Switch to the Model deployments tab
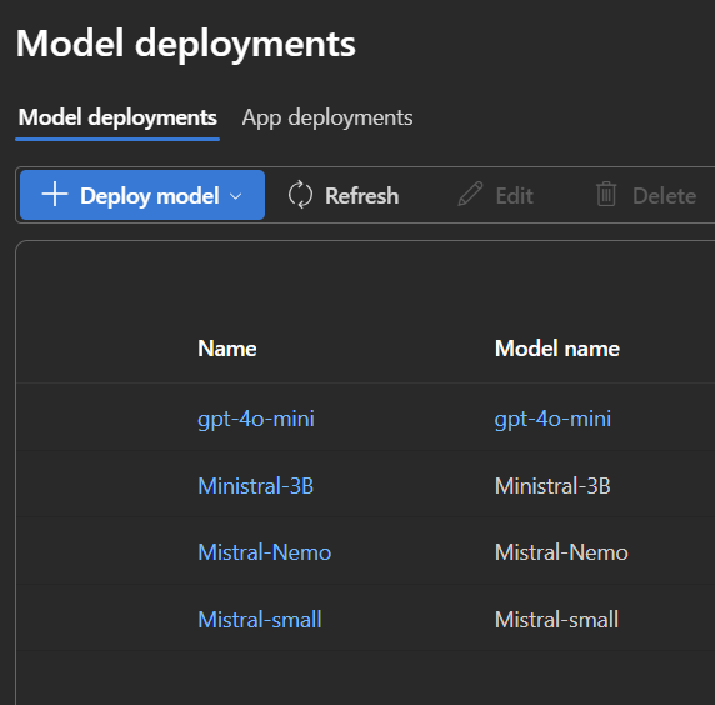 pyautogui.click(x=117, y=118)
